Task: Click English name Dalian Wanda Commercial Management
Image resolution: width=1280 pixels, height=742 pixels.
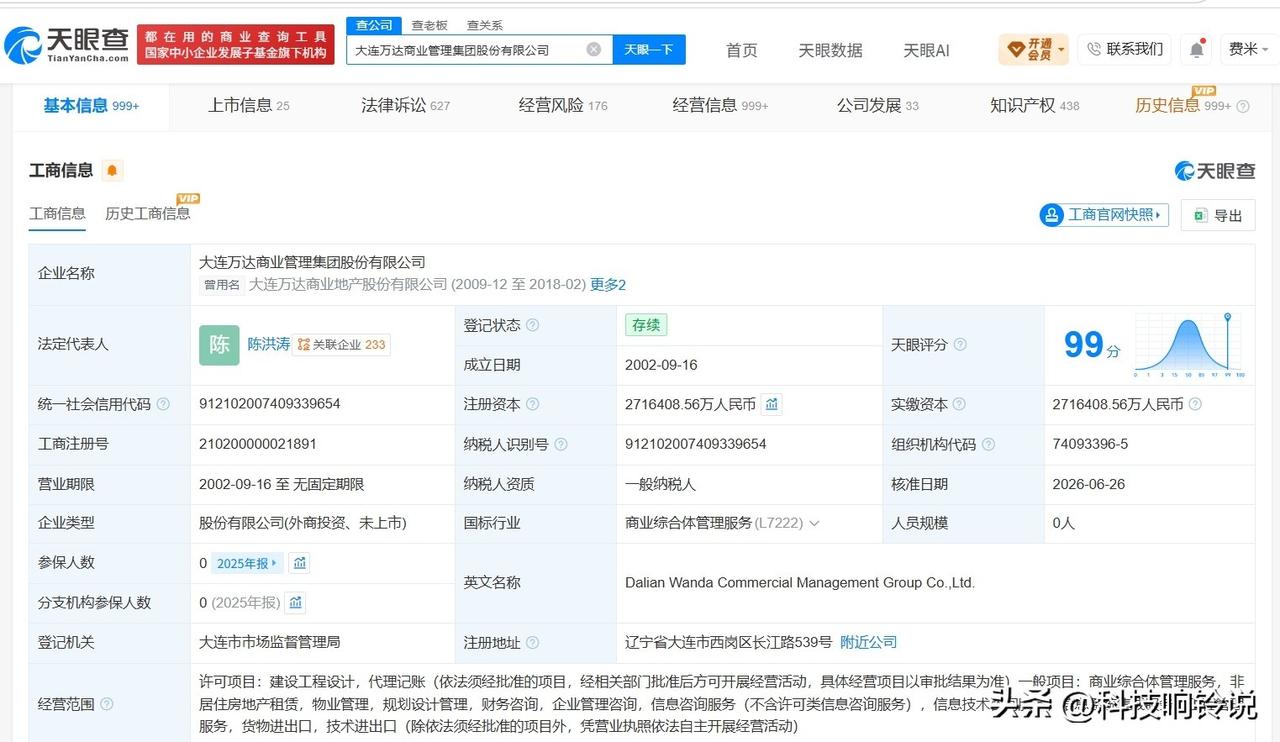Action: tap(800, 583)
